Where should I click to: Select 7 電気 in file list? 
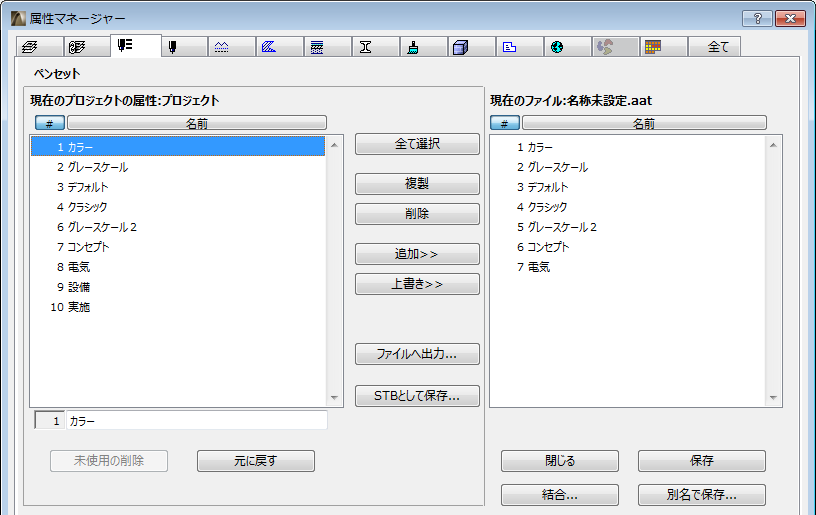click(628, 267)
